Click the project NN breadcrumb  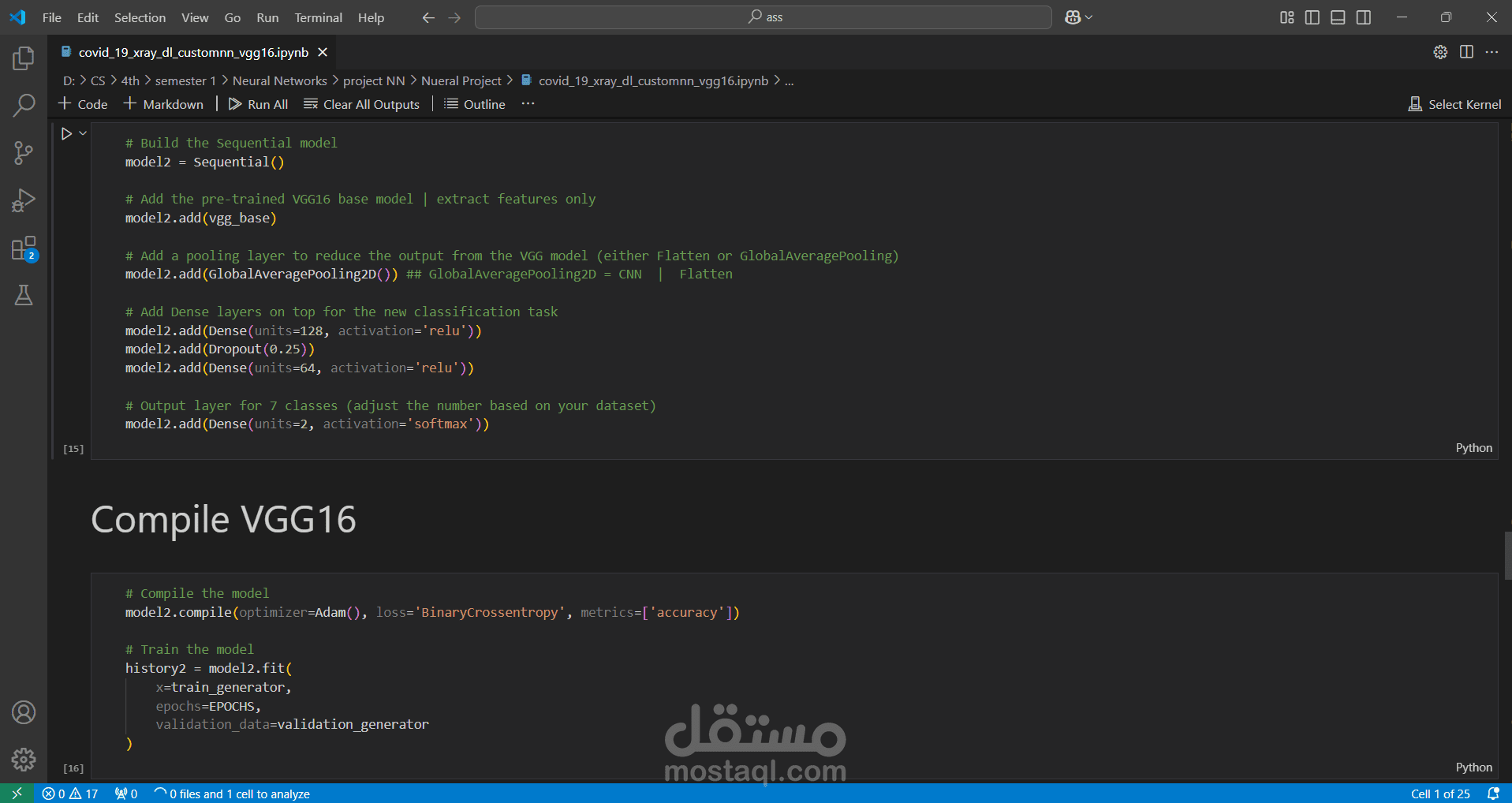click(374, 80)
